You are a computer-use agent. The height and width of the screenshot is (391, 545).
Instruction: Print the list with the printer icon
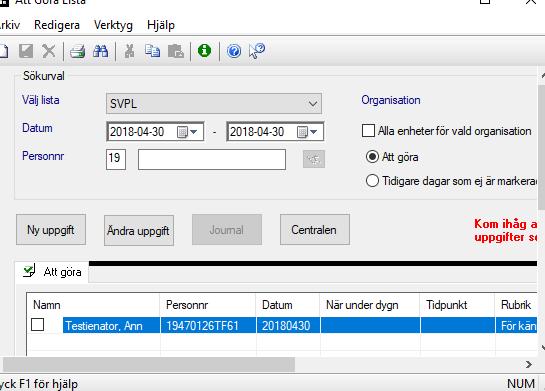click(77, 51)
